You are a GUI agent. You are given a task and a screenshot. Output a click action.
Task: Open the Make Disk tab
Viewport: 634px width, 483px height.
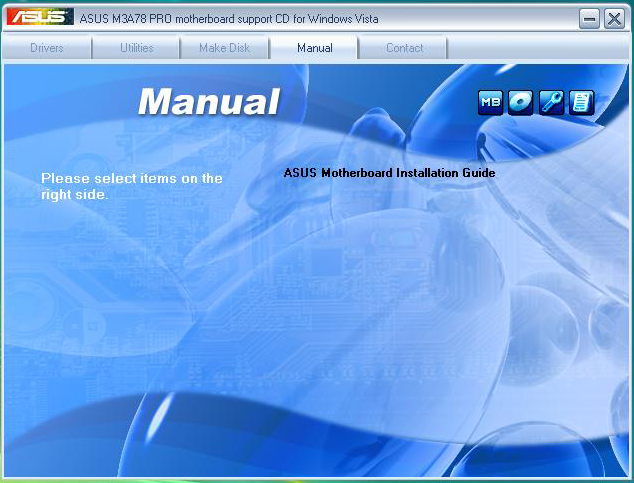(224, 48)
